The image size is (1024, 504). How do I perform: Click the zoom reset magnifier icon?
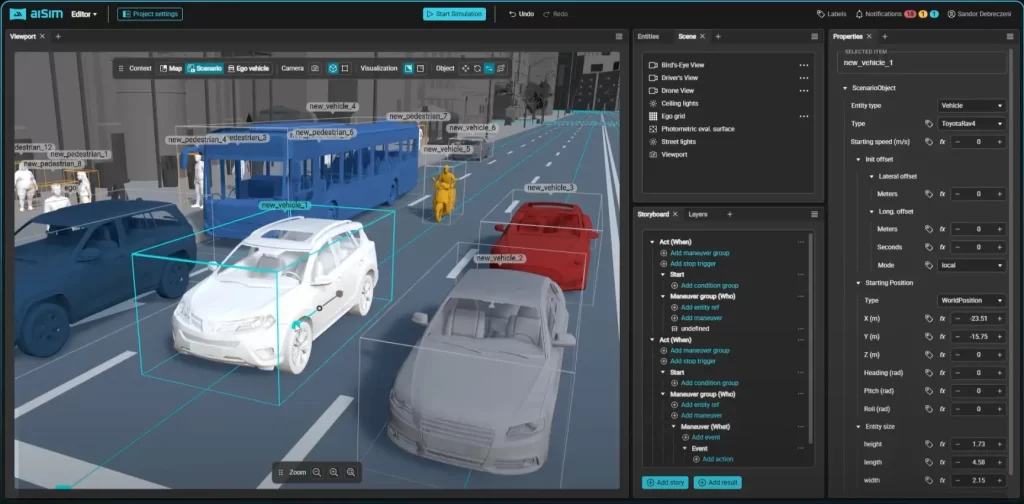(x=351, y=472)
